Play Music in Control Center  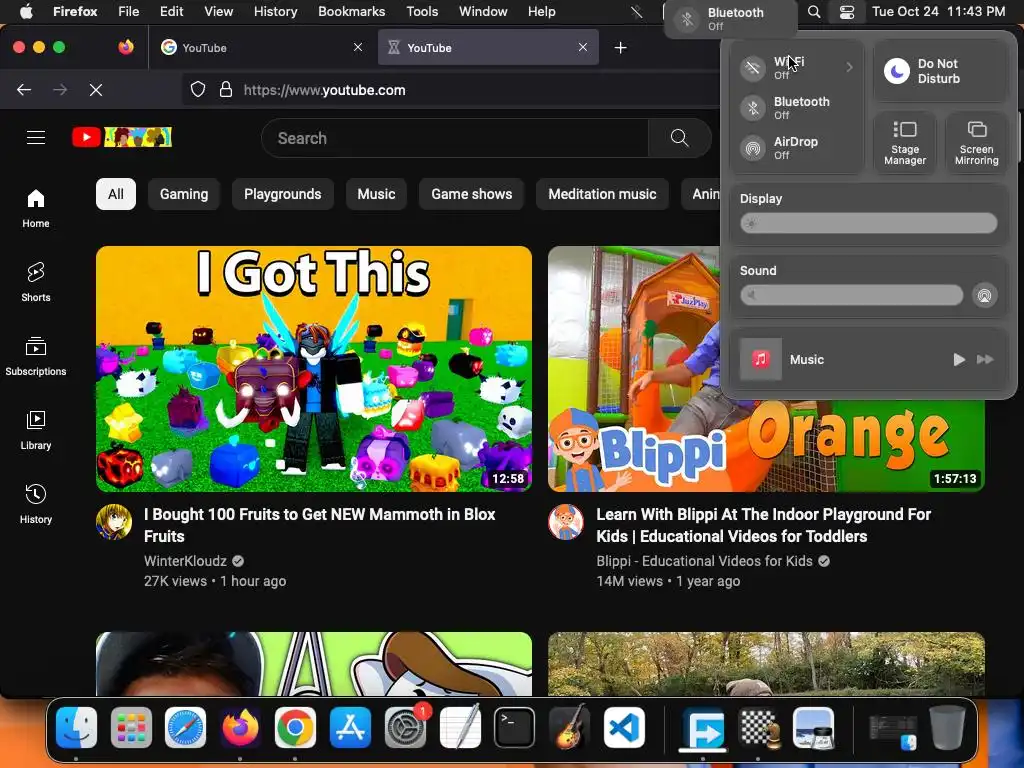[959, 359]
